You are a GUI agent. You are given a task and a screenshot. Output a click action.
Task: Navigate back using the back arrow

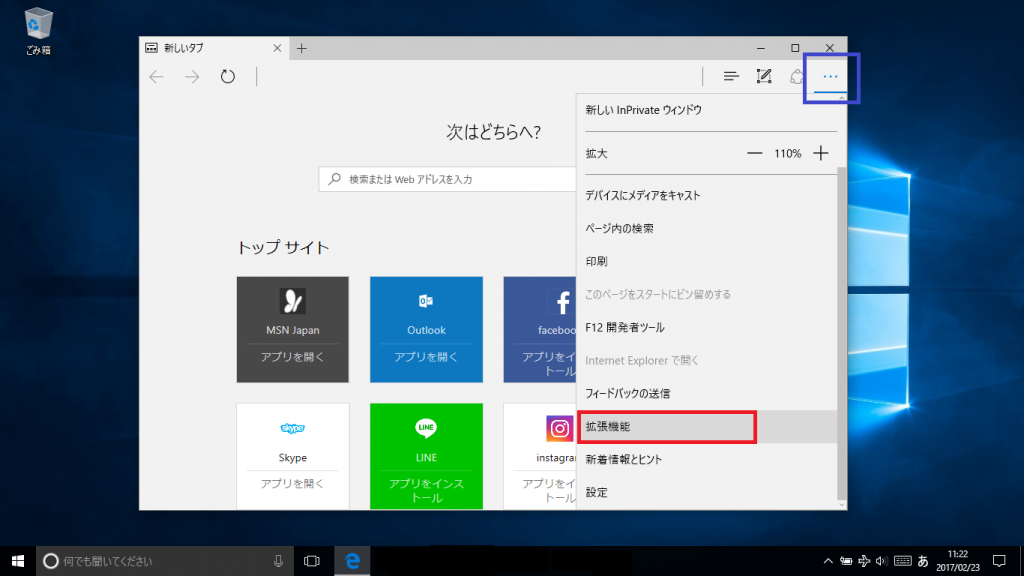pos(155,76)
